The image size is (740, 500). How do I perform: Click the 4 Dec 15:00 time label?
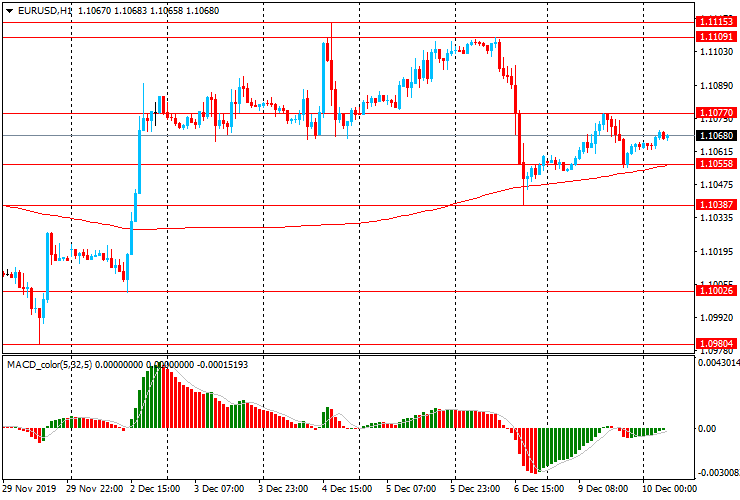tap(347, 489)
